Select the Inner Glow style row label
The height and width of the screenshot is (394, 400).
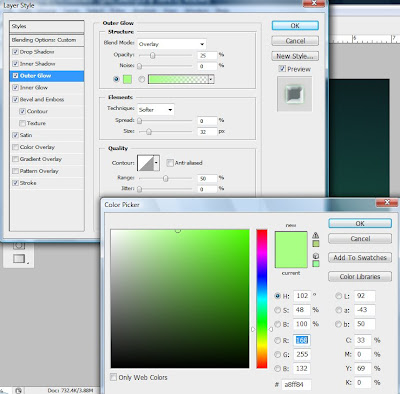[34, 88]
